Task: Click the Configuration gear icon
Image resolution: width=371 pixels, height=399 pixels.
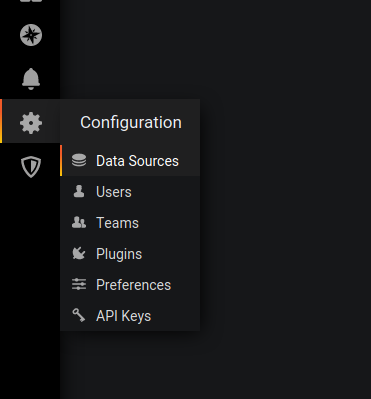Action: point(31,123)
